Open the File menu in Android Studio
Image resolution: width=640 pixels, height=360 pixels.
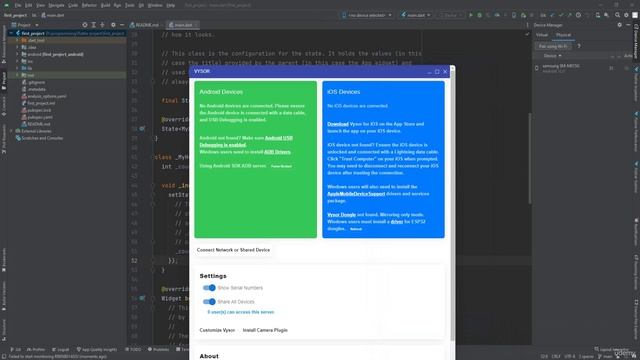pos(18,5)
